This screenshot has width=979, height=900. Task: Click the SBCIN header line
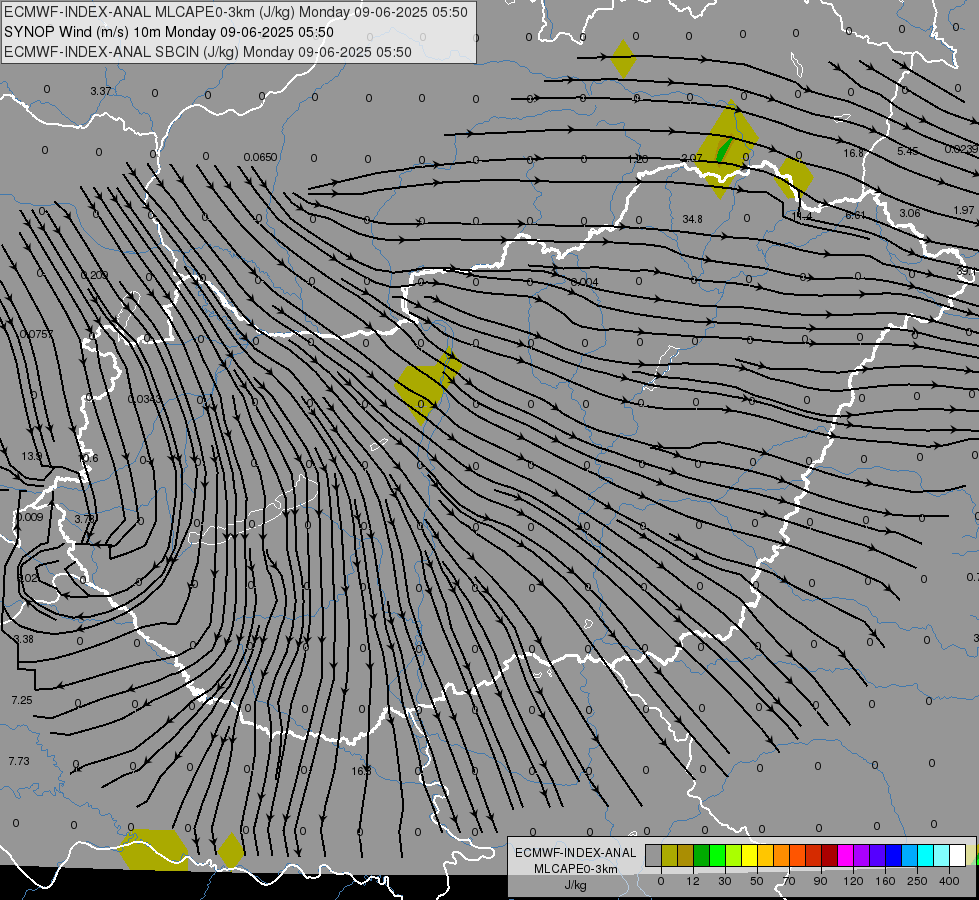click(208, 52)
